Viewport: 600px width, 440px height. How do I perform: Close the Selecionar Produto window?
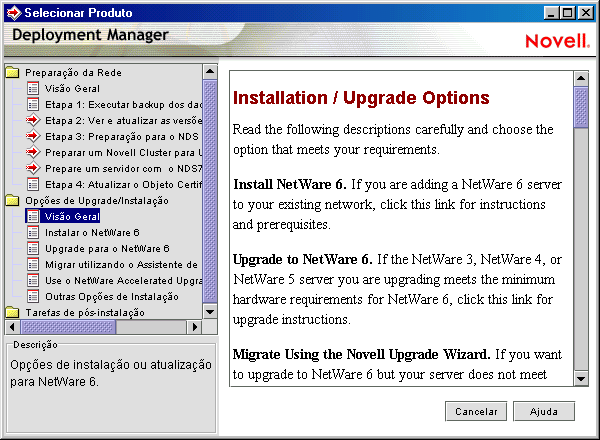(585, 13)
